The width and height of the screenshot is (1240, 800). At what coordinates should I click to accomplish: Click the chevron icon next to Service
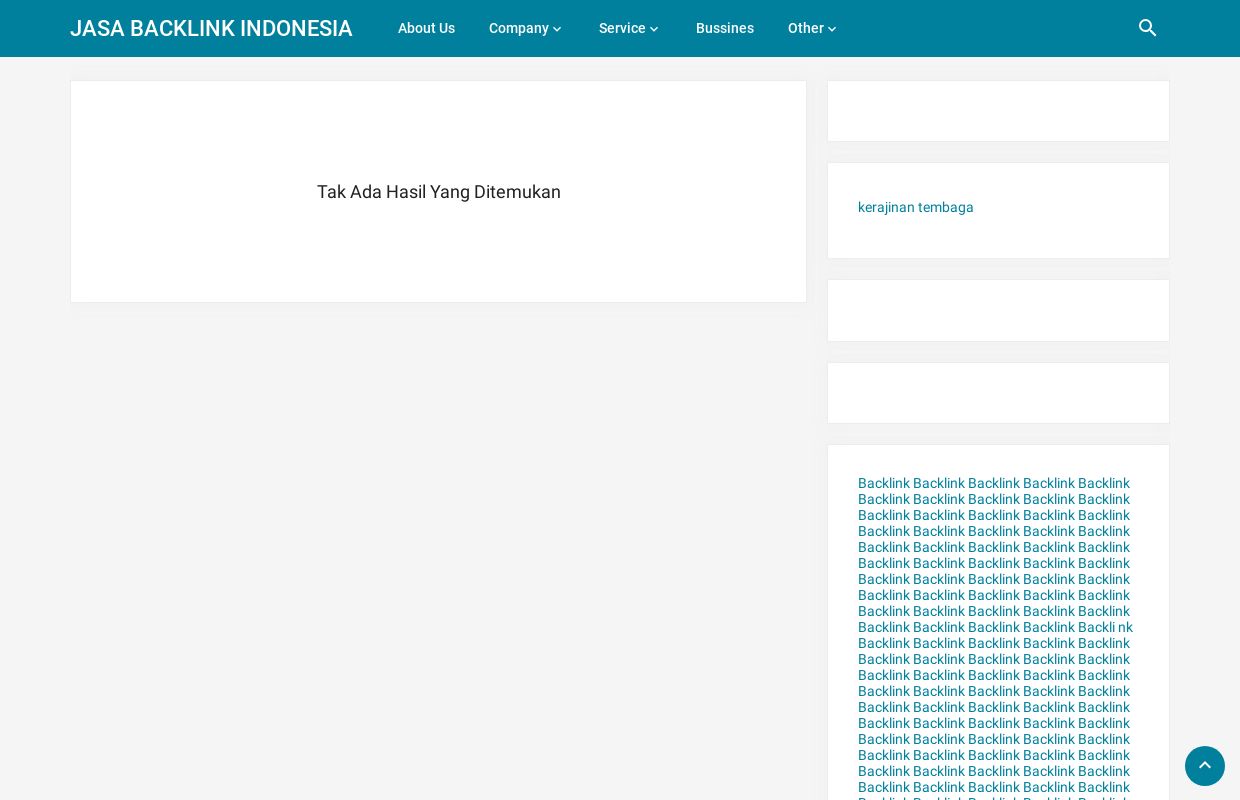(654, 29)
